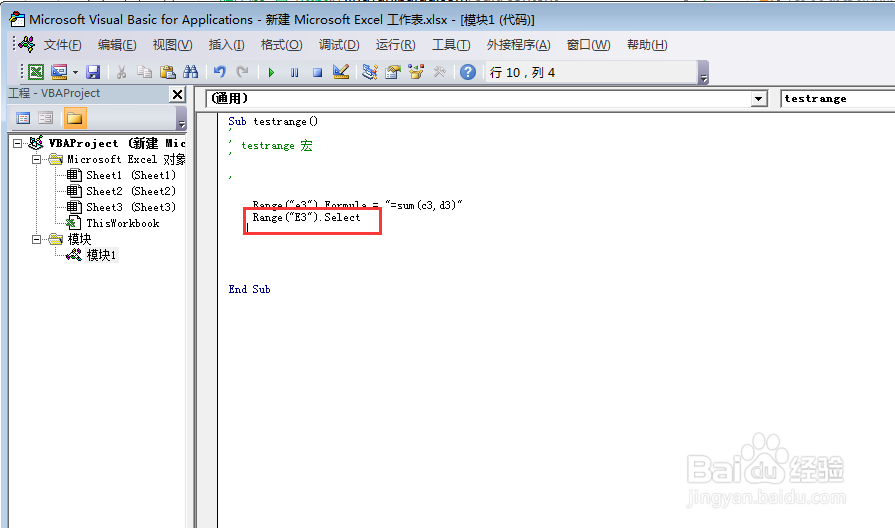The height and width of the screenshot is (528, 895).
Task: Open the 编辑(E) menu
Action: click(117, 45)
